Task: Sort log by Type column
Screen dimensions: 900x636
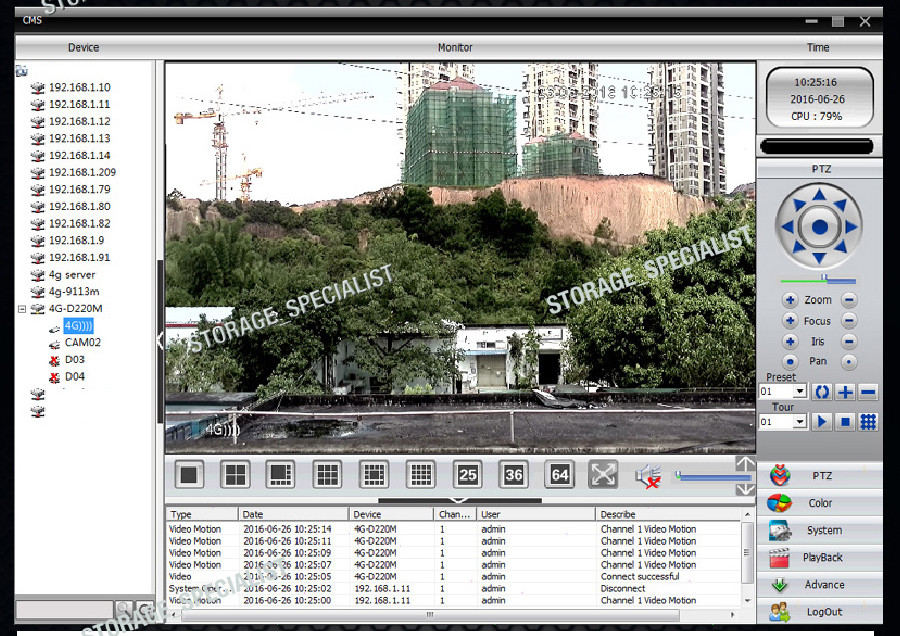Action: coord(202,514)
